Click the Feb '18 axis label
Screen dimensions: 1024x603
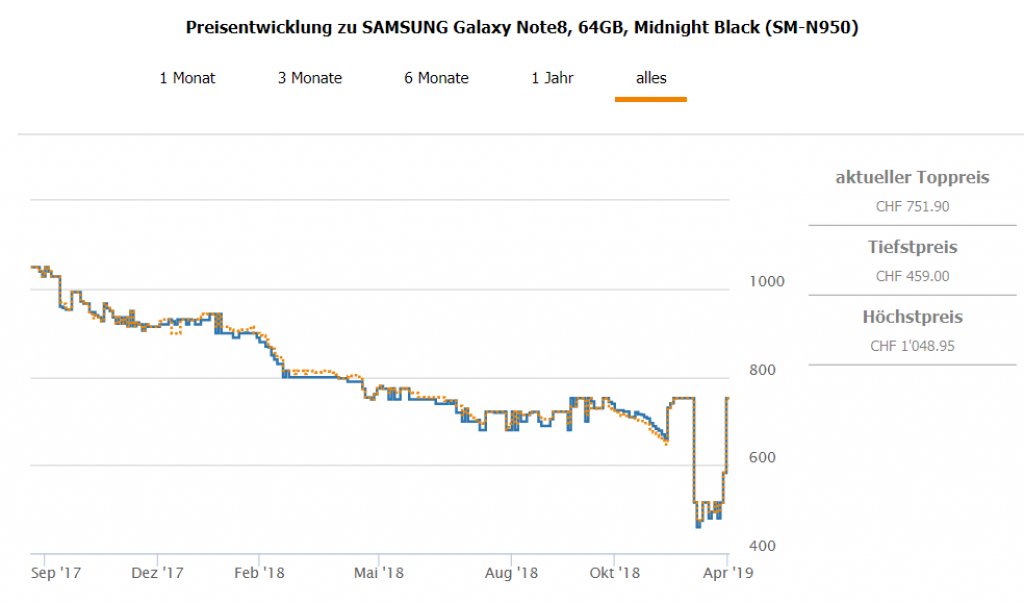pyautogui.click(x=258, y=574)
